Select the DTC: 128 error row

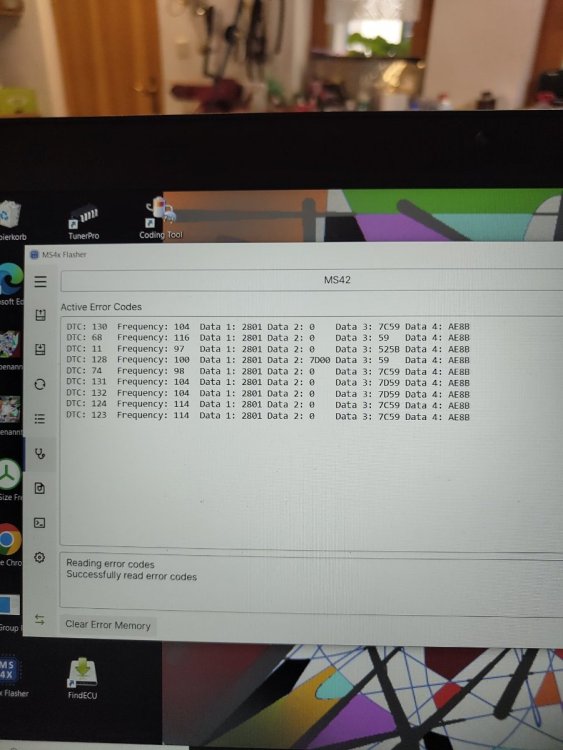[268, 360]
